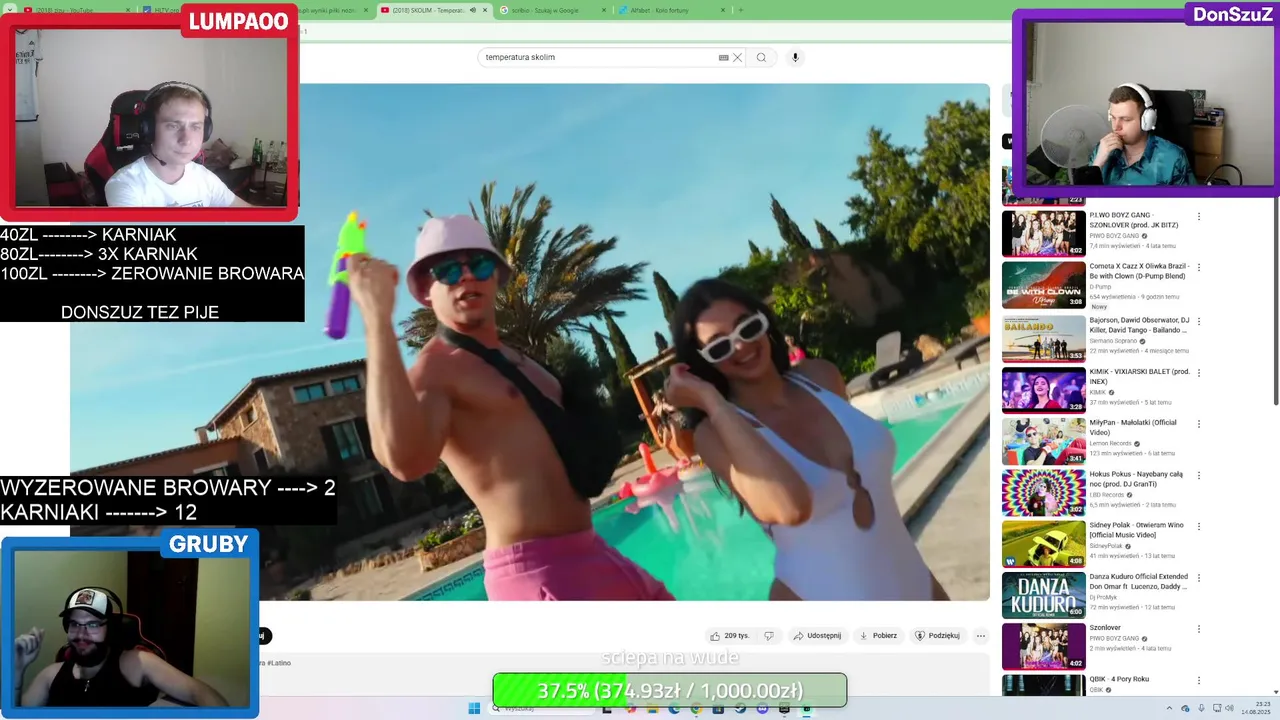Image resolution: width=1280 pixels, height=720 pixels.
Task: Open the Windows Start menu
Action: [x=474, y=709]
